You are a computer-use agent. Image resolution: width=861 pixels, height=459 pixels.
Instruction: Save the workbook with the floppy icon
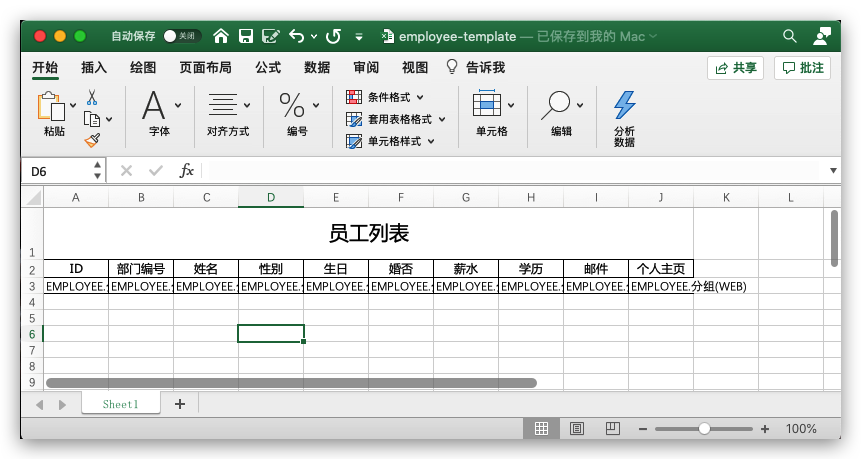click(246, 36)
